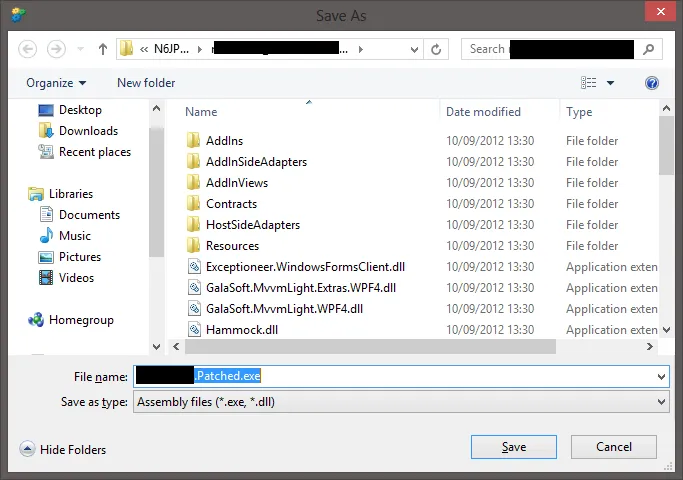Refresh the current folder view
This screenshot has width=683, height=480.
click(437, 49)
